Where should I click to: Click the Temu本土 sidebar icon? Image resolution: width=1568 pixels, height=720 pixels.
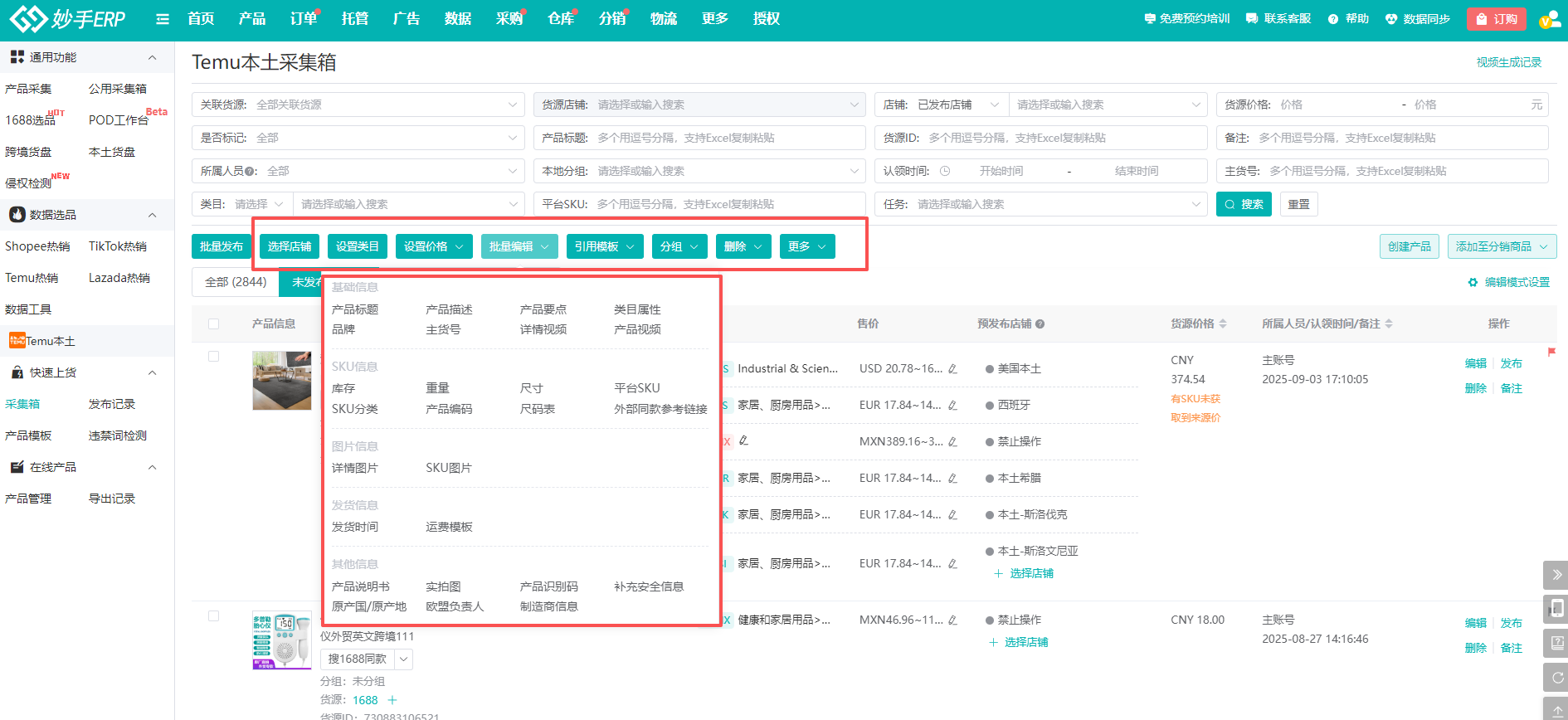click(x=17, y=340)
